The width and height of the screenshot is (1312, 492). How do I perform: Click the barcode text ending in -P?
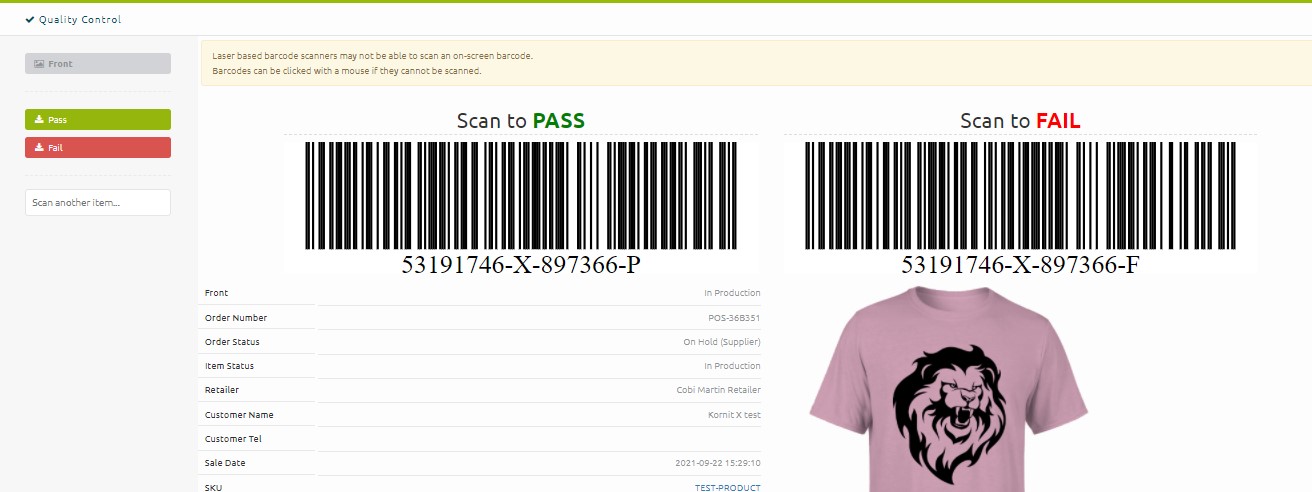(x=521, y=265)
